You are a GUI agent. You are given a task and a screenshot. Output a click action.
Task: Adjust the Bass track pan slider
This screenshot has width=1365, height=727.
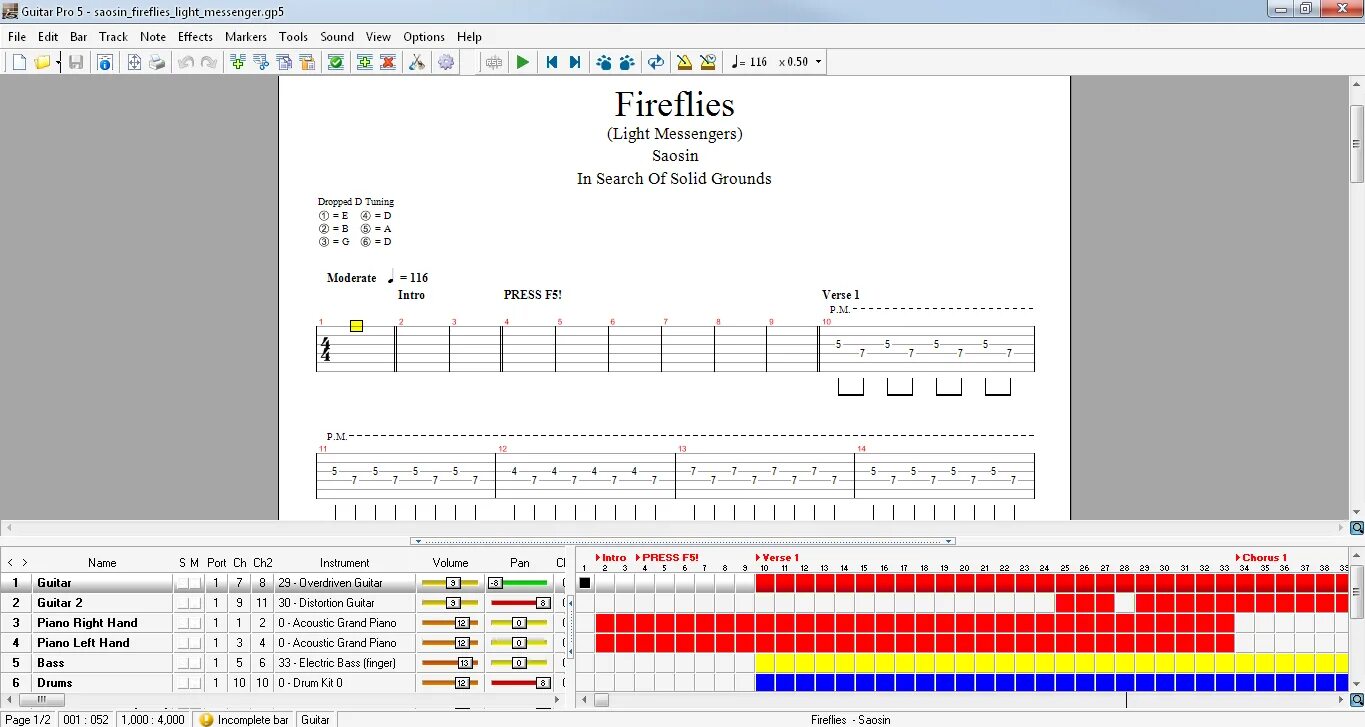pyautogui.click(x=519, y=663)
